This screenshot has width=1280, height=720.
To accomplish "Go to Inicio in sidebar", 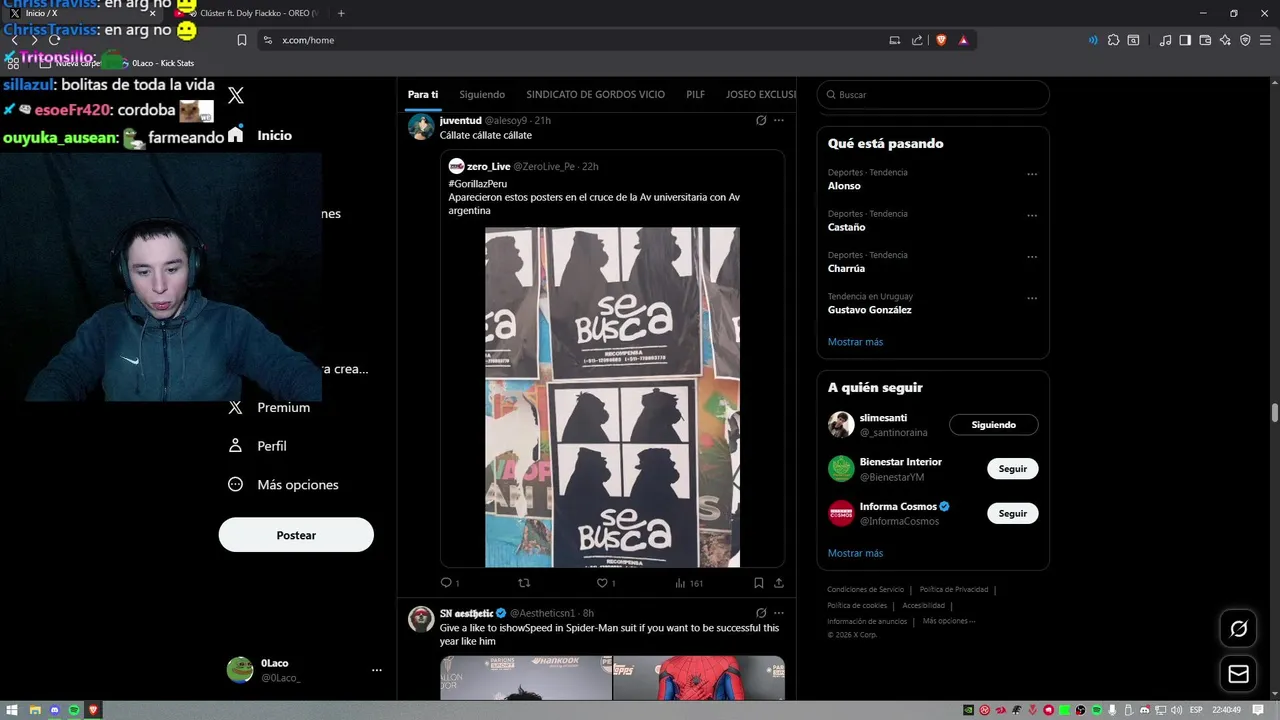I will [260, 135].
